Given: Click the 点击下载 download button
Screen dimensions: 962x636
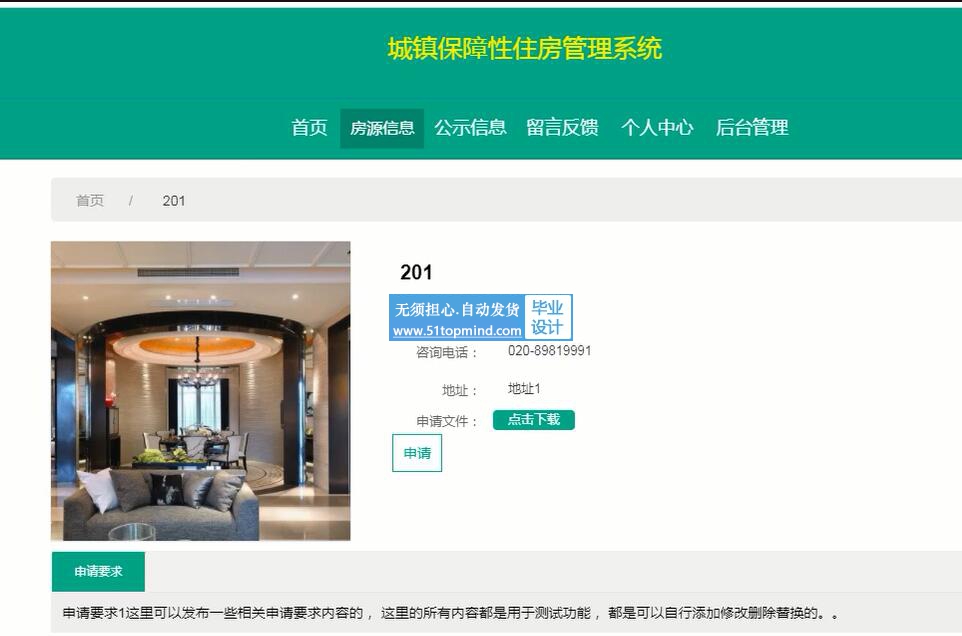Looking at the screenshot, I should click(x=534, y=420).
